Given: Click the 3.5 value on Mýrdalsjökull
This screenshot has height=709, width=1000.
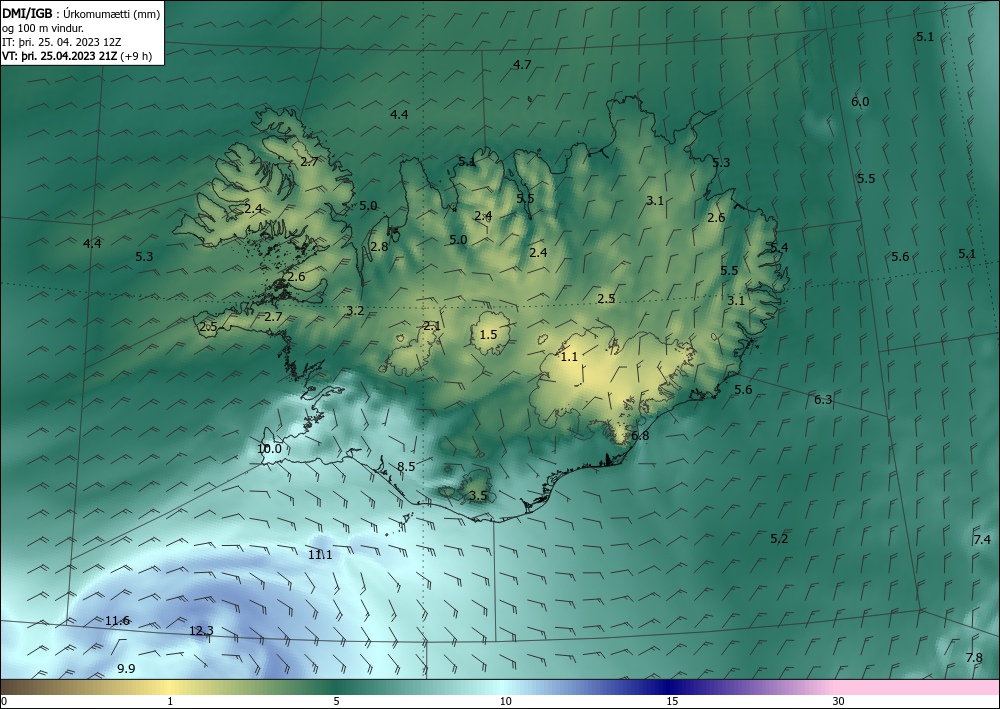Looking at the screenshot, I should [478, 495].
